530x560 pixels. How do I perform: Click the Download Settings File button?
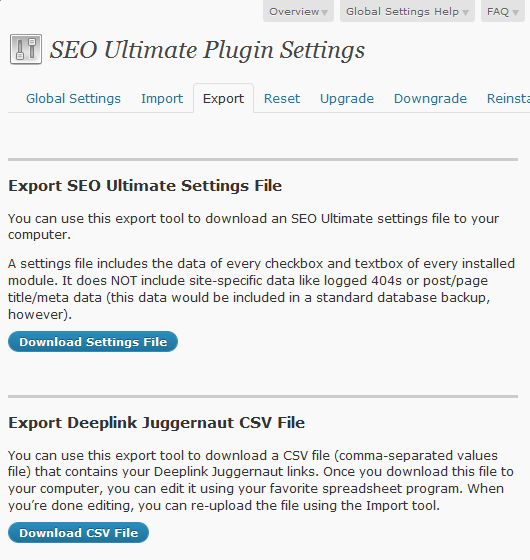93,342
